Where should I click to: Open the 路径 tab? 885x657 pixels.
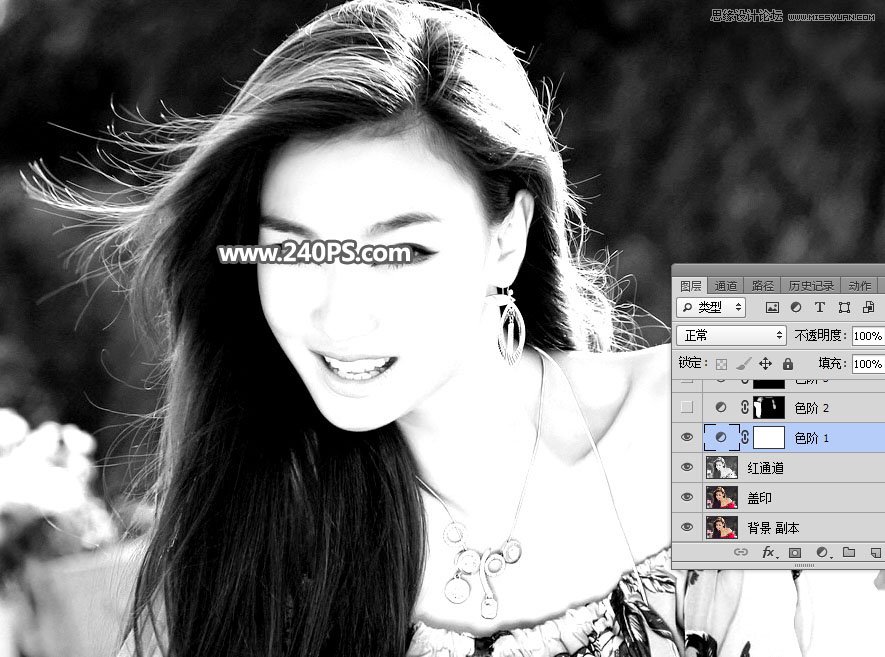(763, 286)
